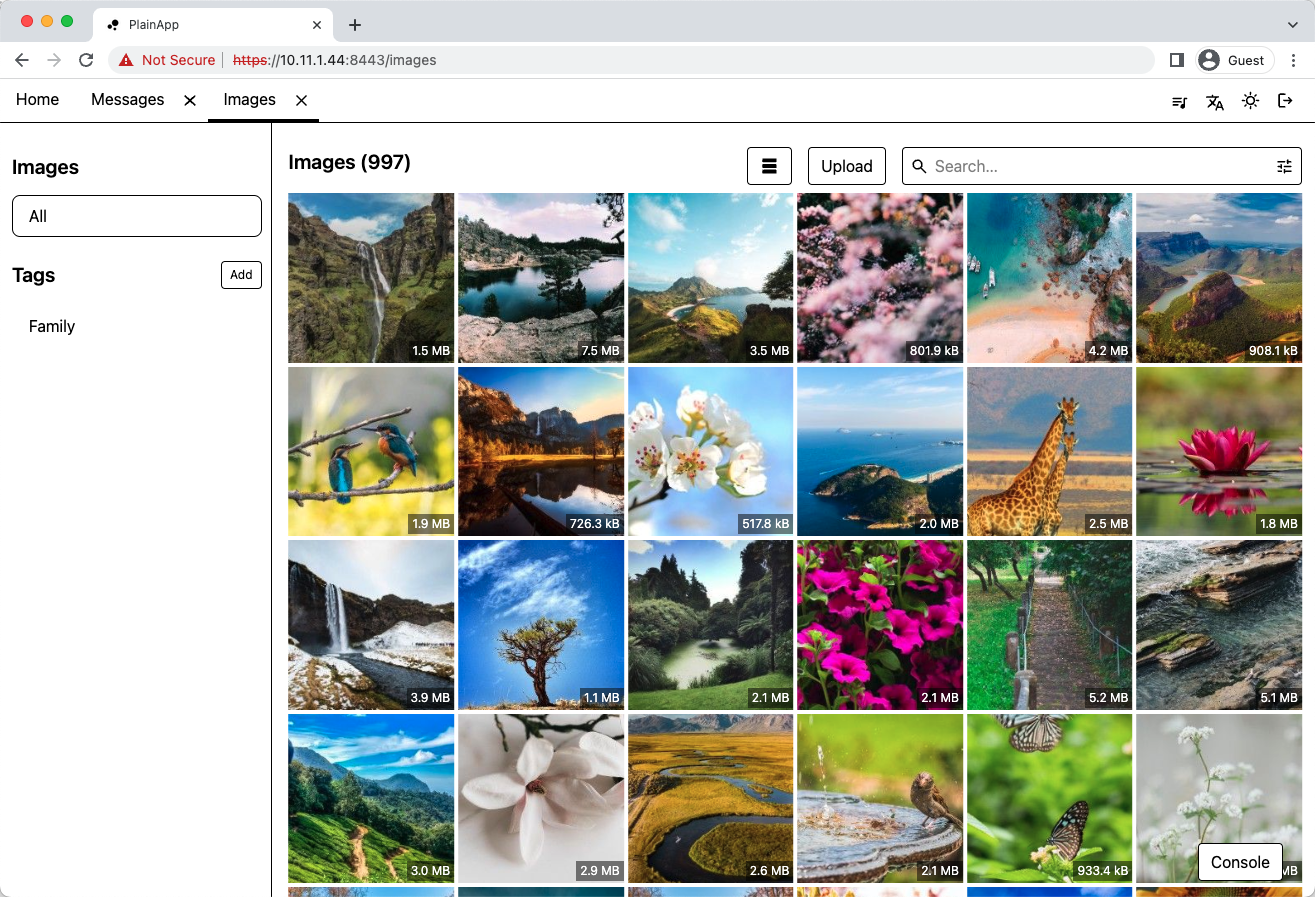Open the language translate icon
Screen dimensions: 1315x897
(1215, 101)
